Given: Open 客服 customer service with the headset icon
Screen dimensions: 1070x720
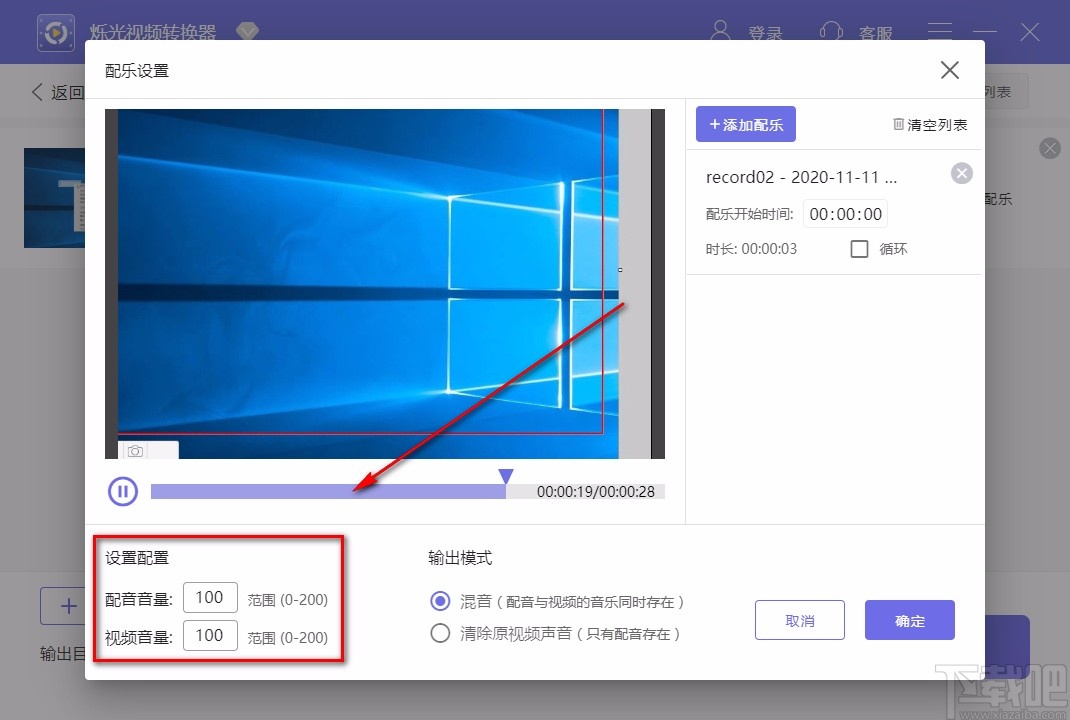Looking at the screenshot, I should (832, 31).
